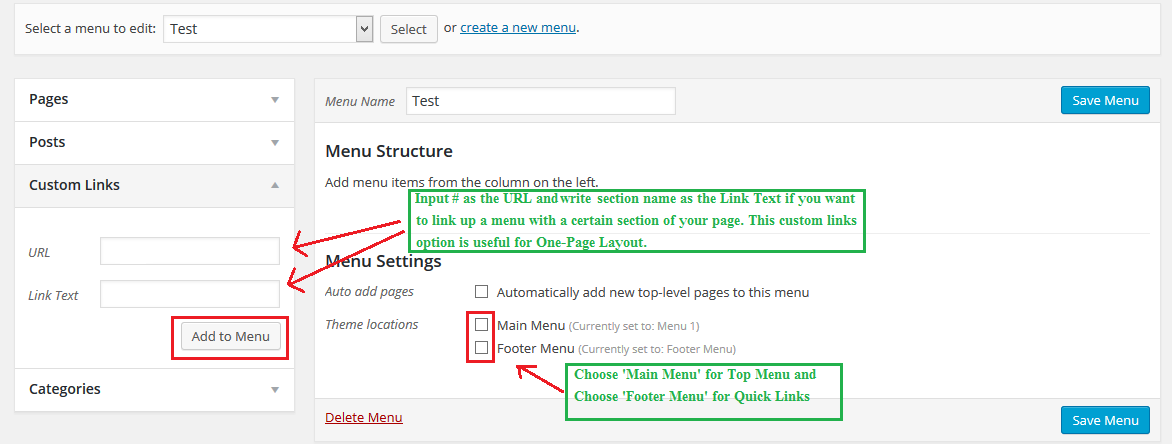
Task: Check the Main Menu theme location
Action: tap(482, 325)
